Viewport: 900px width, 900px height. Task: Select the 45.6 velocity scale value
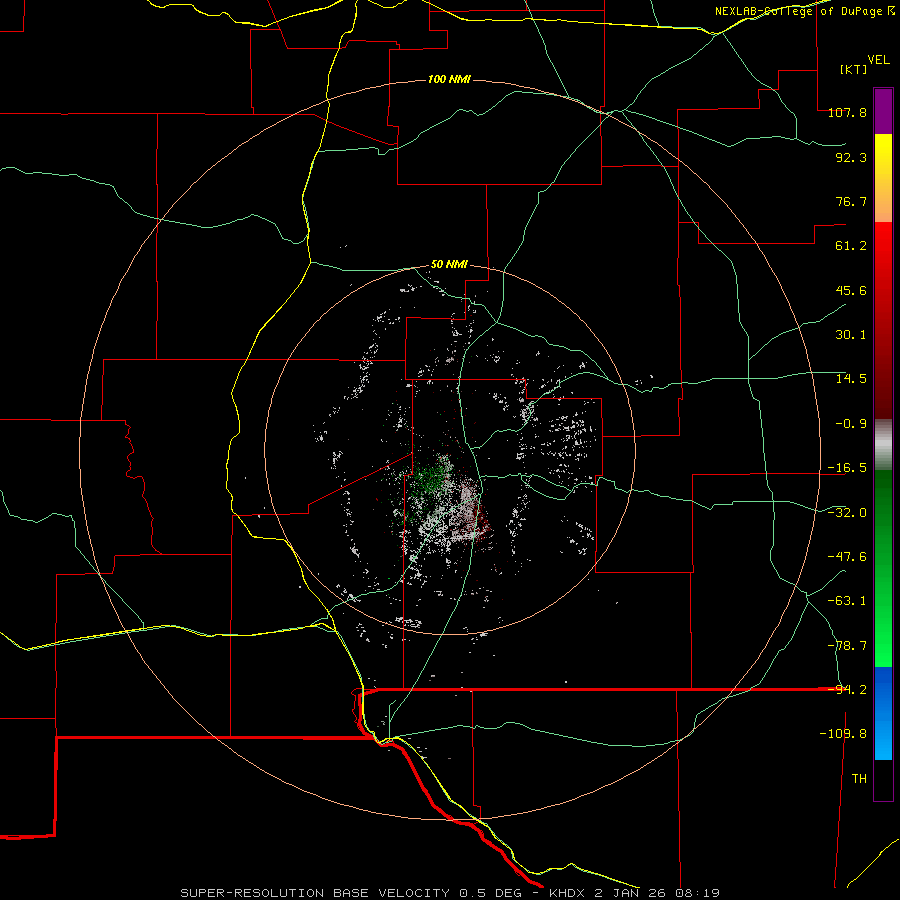click(851, 290)
